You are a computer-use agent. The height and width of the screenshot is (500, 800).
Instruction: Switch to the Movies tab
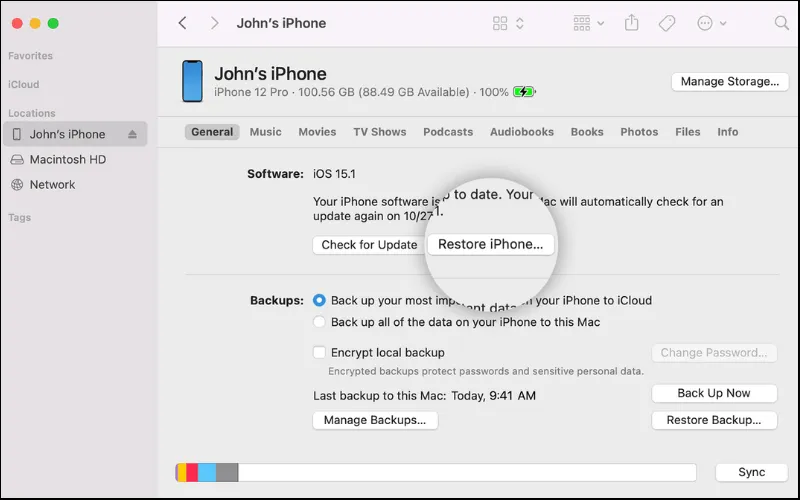tap(317, 132)
